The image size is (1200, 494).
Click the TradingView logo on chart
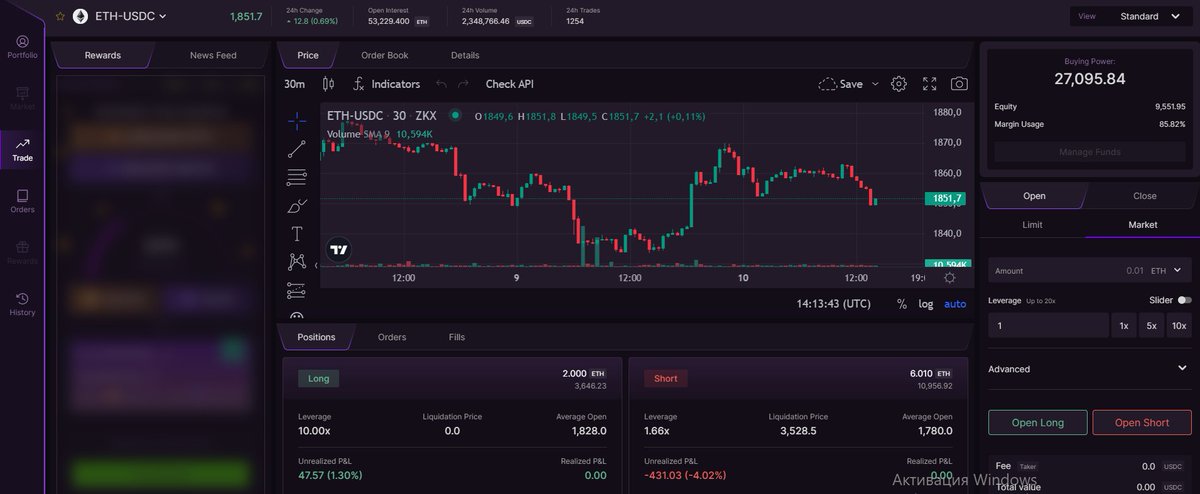coord(339,250)
